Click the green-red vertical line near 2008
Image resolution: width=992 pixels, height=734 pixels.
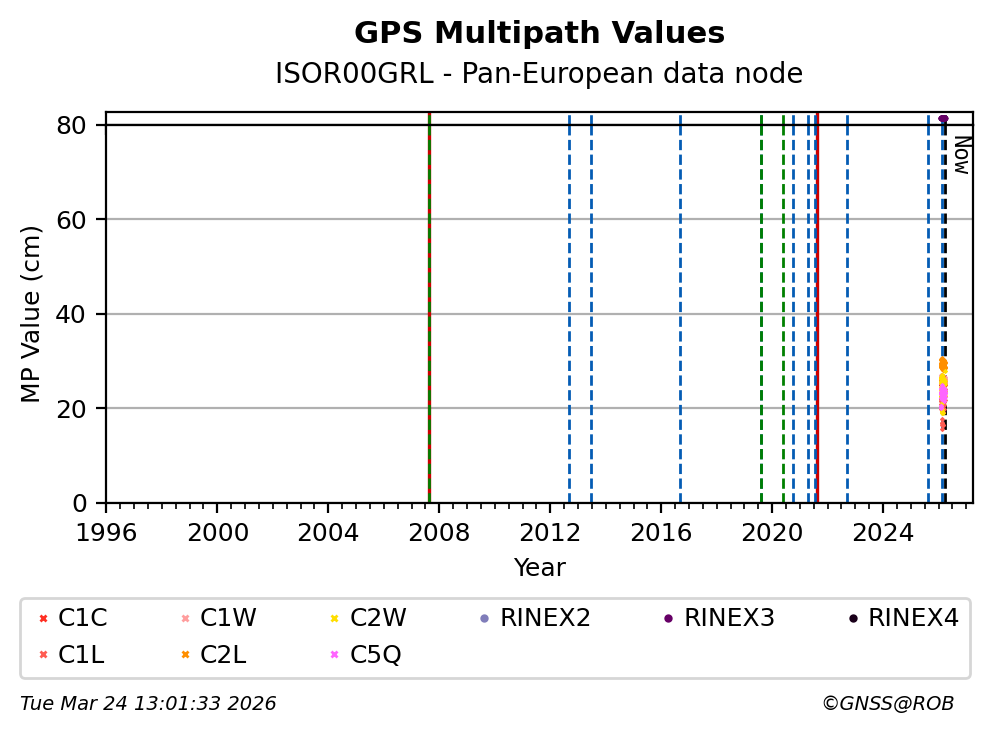pyautogui.click(x=429, y=300)
